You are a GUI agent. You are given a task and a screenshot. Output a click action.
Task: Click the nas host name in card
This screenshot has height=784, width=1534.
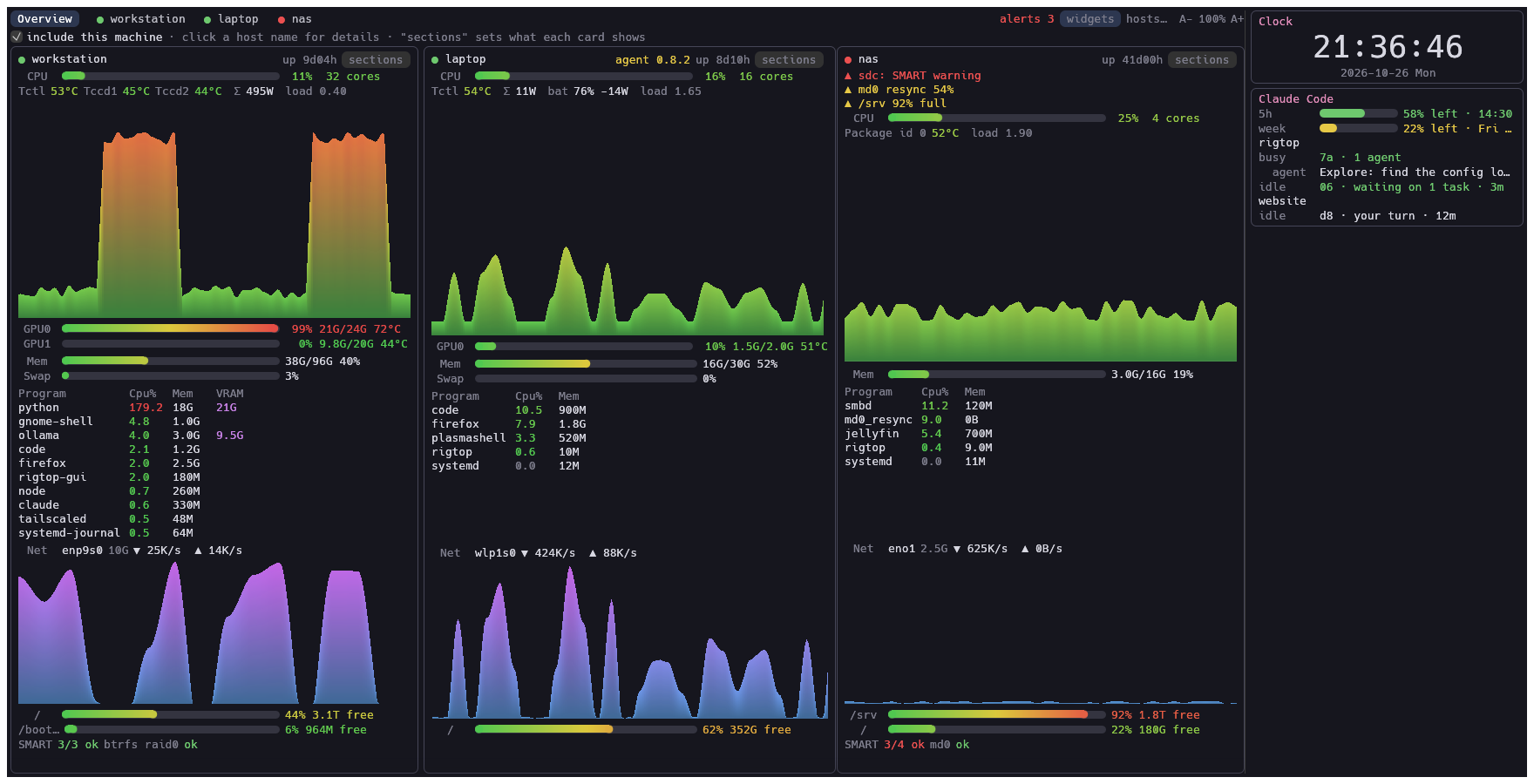[868, 59]
